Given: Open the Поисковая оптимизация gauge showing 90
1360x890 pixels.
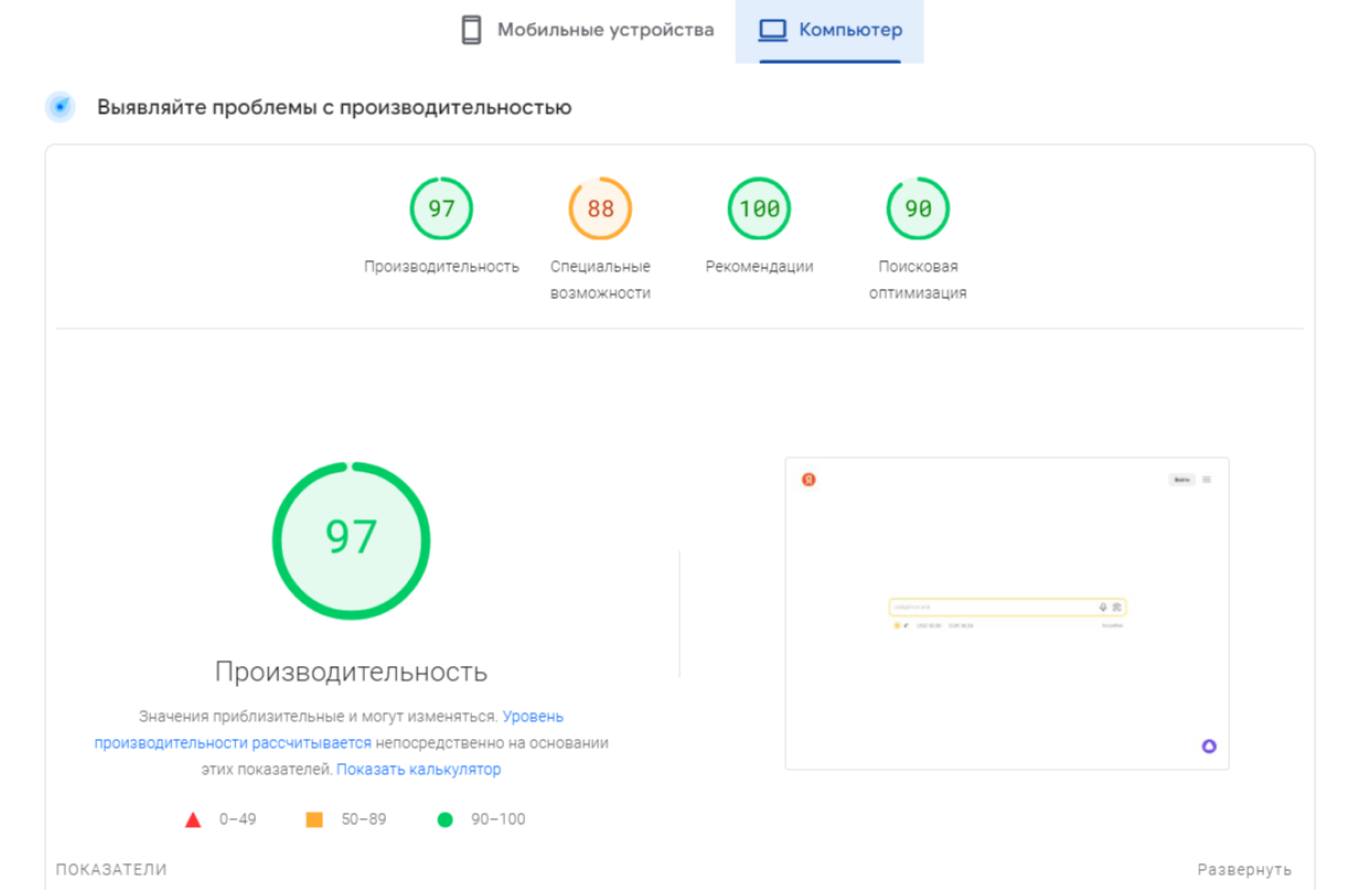Looking at the screenshot, I should tap(917, 209).
